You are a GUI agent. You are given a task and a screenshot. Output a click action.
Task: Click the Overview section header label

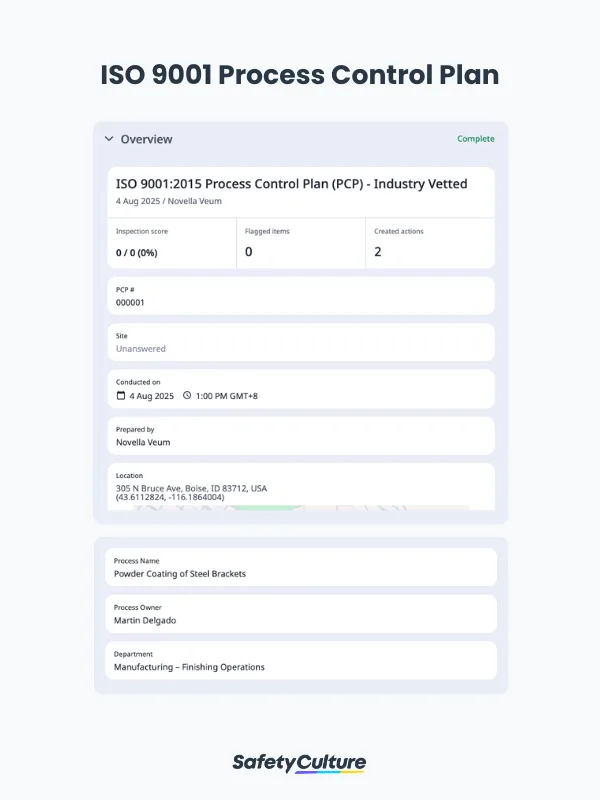tap(146, 139)
